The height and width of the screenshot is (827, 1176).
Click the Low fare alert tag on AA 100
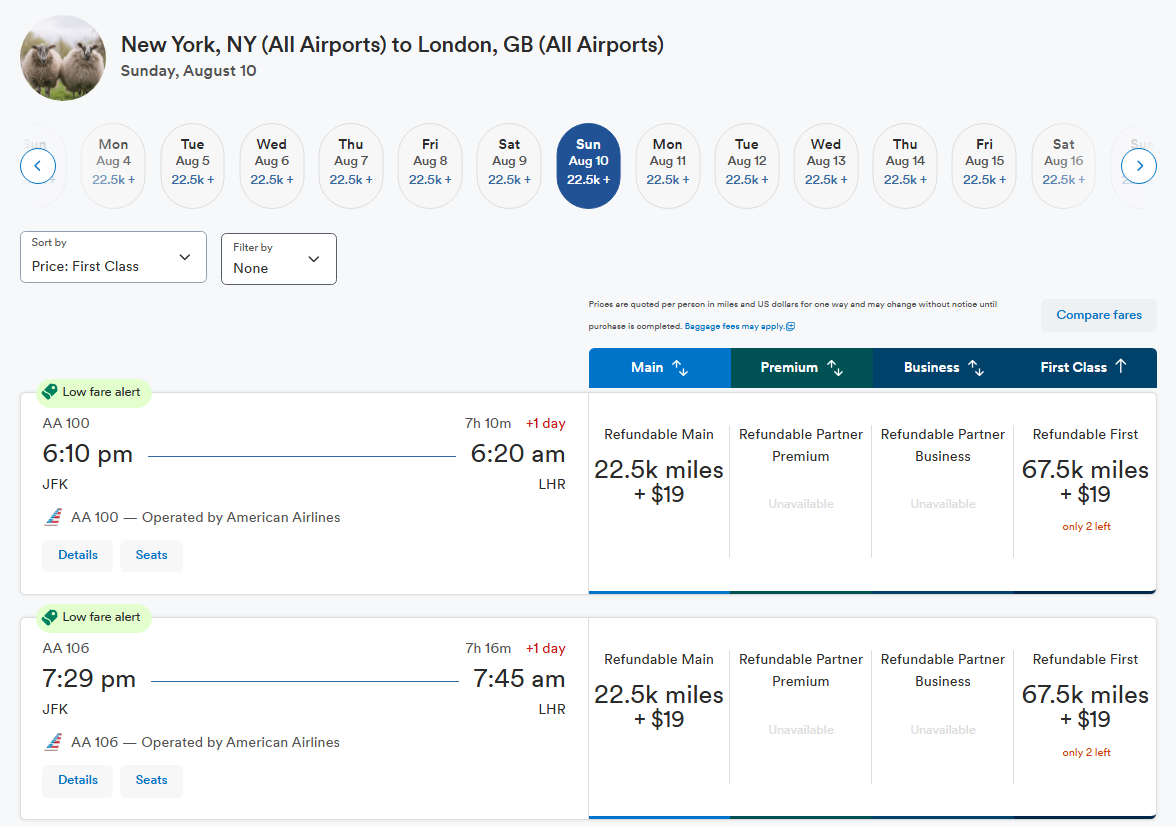click(94, 392)
